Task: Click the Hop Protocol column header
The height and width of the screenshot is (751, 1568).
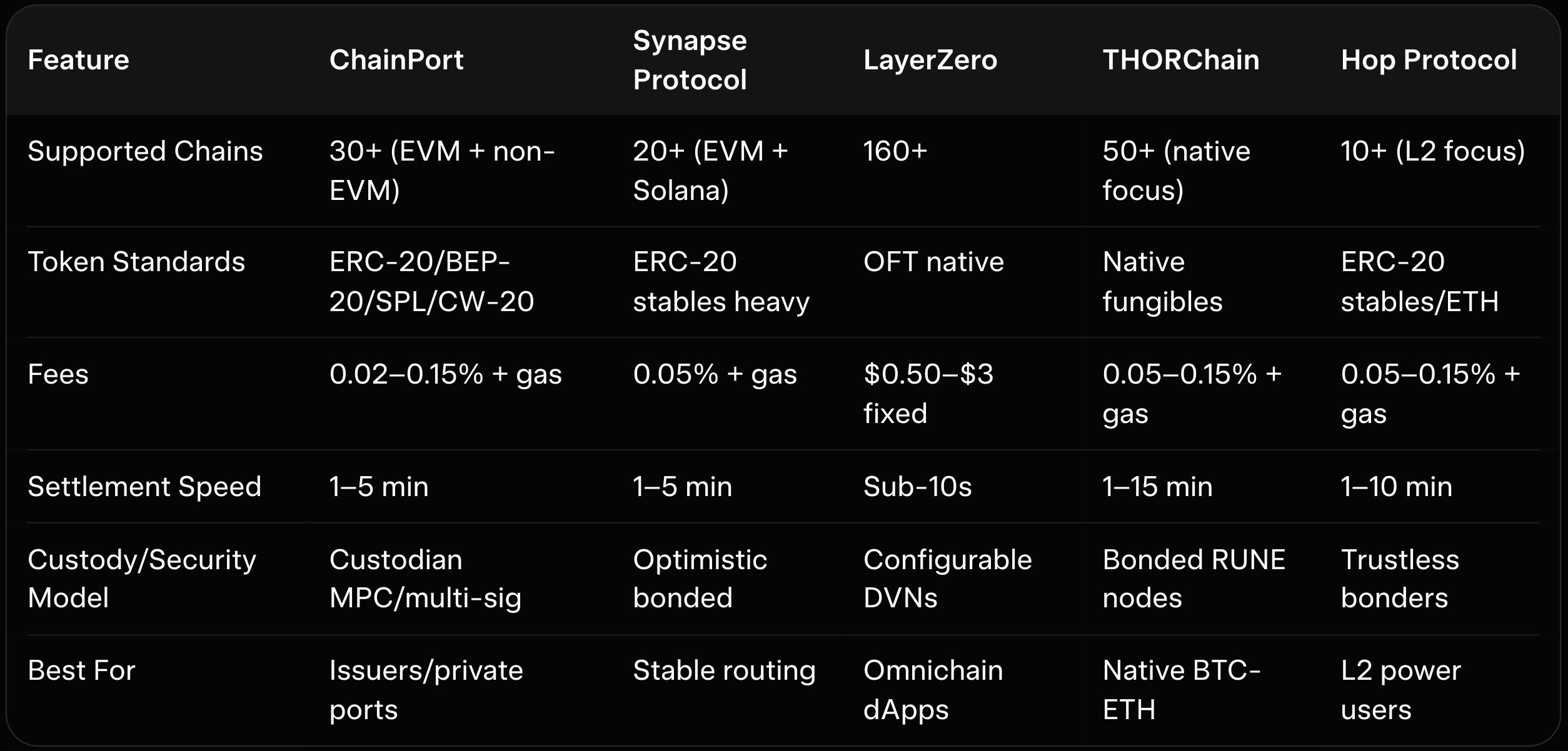Action: tap(1429, 60)
